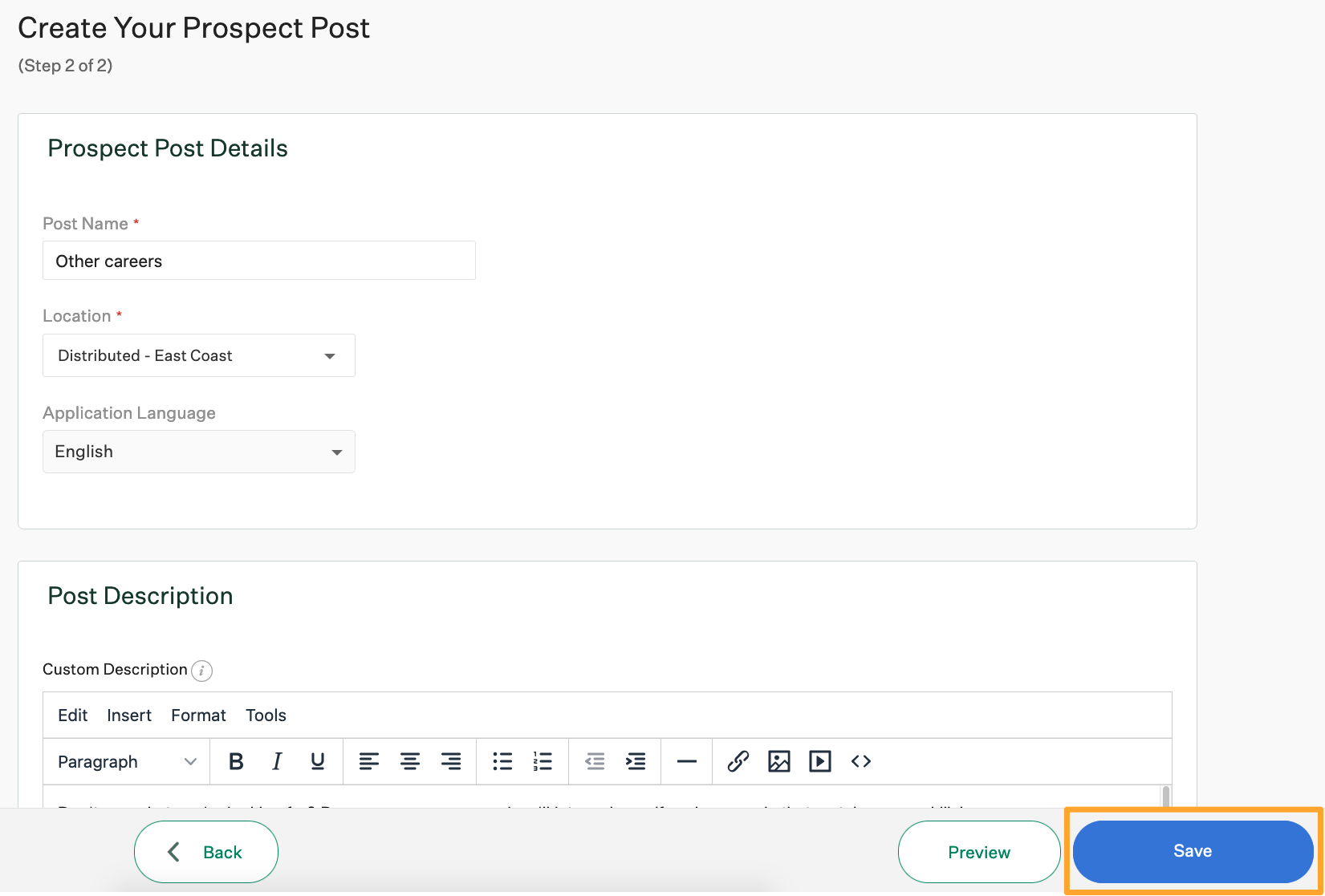
Task: Center align the text
Action: click(x=410, y=761)
